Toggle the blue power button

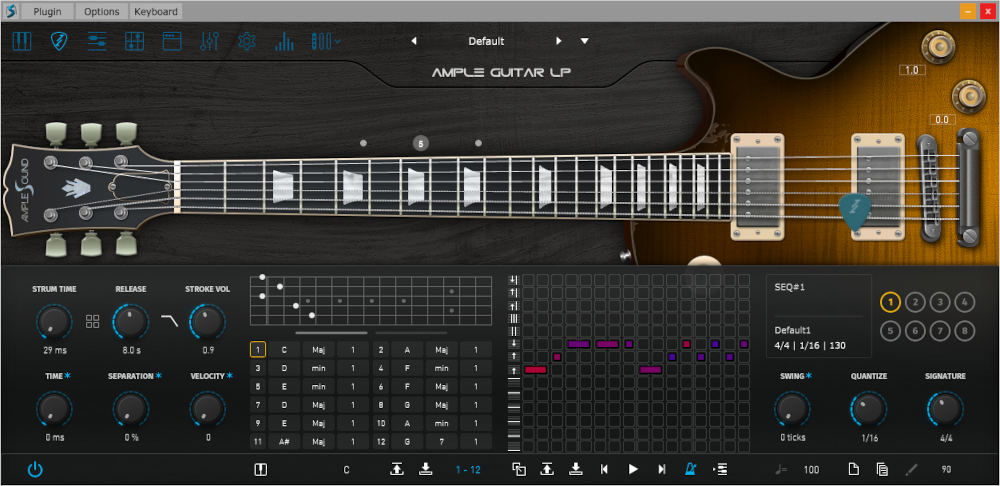(x=35, y=470)
